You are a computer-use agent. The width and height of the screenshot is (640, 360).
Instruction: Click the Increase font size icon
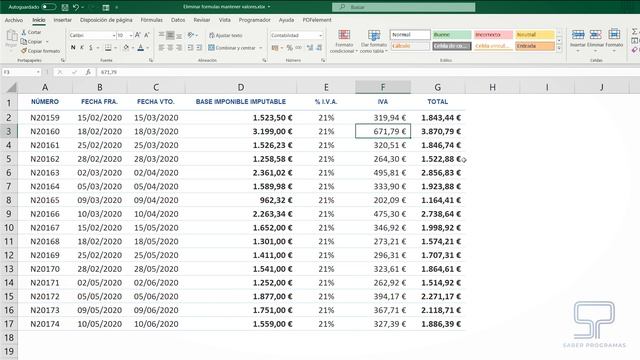(x=138, y=36)
